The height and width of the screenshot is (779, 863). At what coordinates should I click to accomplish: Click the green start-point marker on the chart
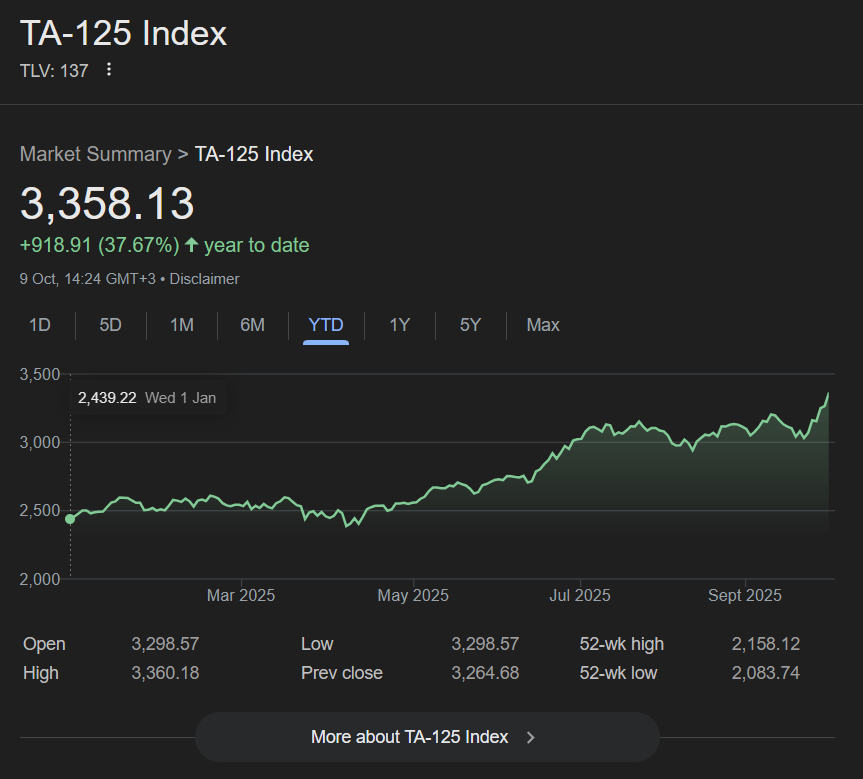(70, 519)
